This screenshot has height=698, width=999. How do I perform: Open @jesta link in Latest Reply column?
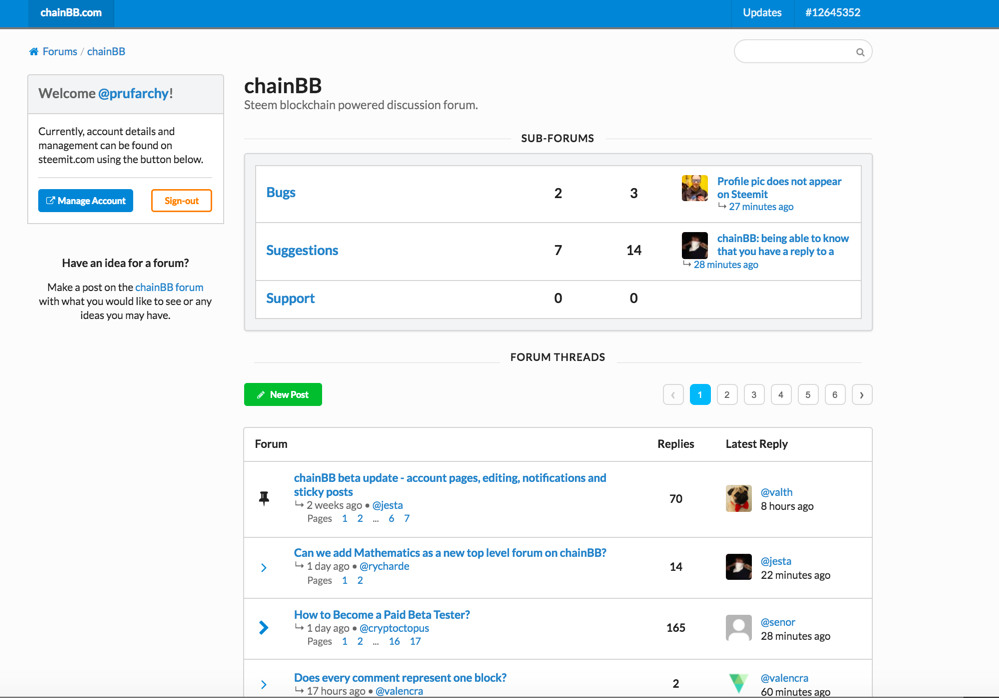click(x=776, y=561)
